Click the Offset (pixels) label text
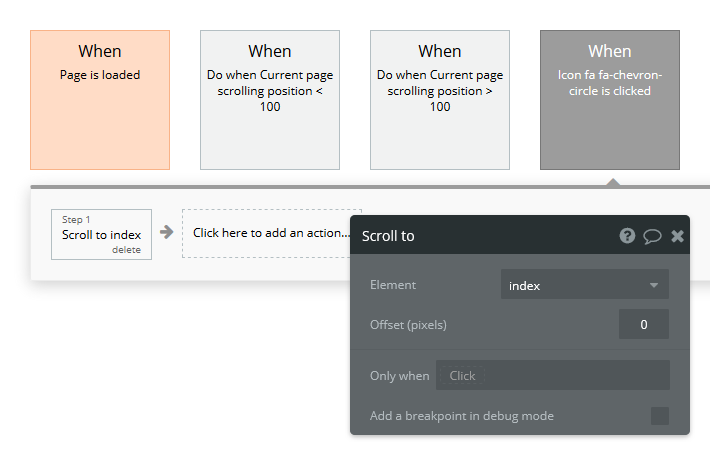The width and height of the screenshot is (710, 457). 408,324
